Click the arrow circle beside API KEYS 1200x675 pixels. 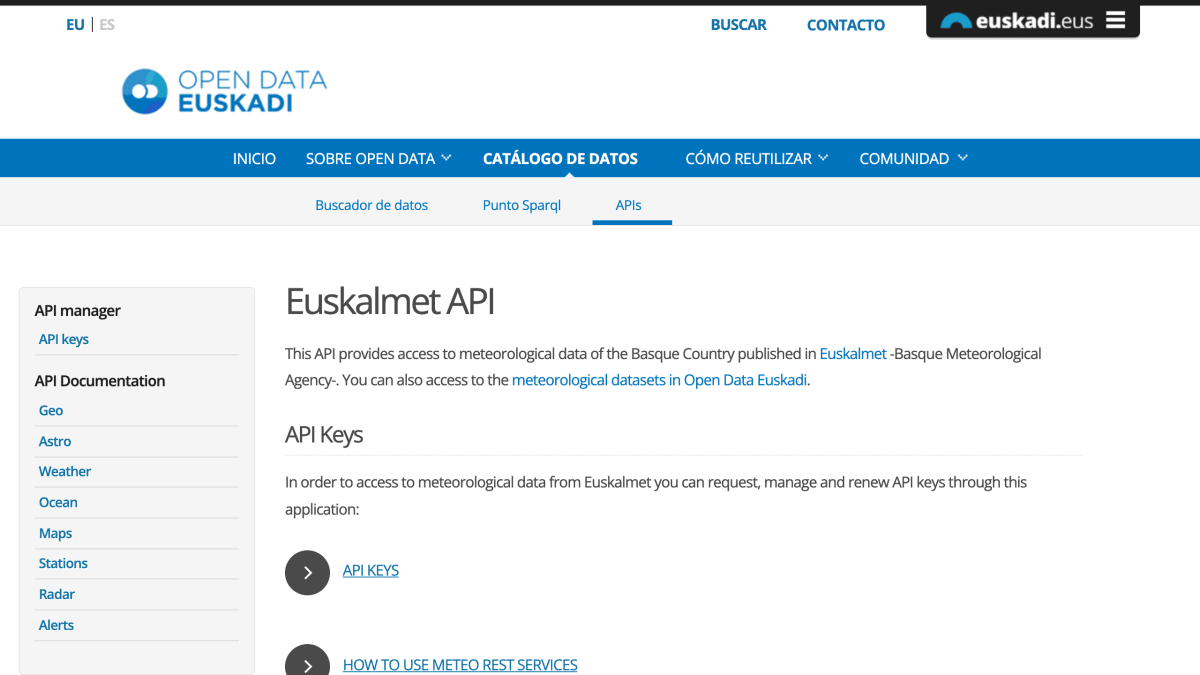pos(307,572)
